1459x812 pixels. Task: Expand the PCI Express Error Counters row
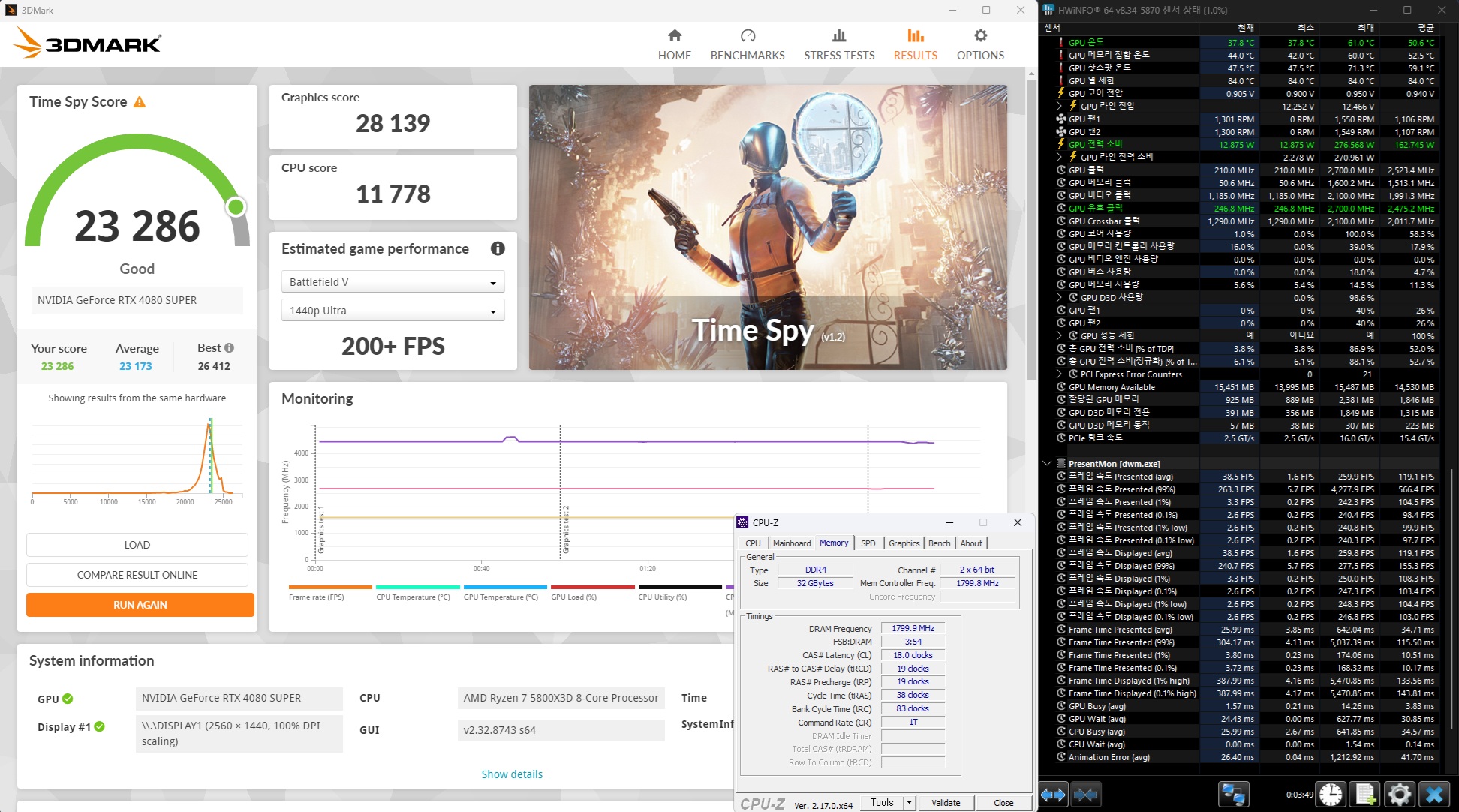click(x=1059, y=374)
